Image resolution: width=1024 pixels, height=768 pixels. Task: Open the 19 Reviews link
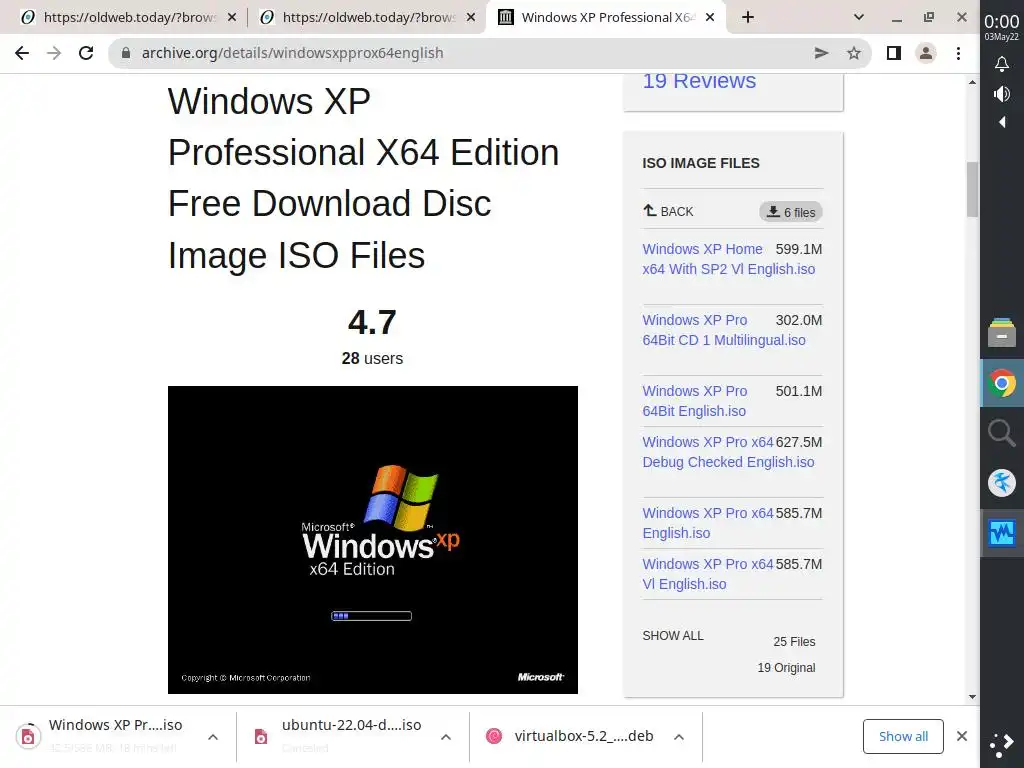(x=699, y=81)
